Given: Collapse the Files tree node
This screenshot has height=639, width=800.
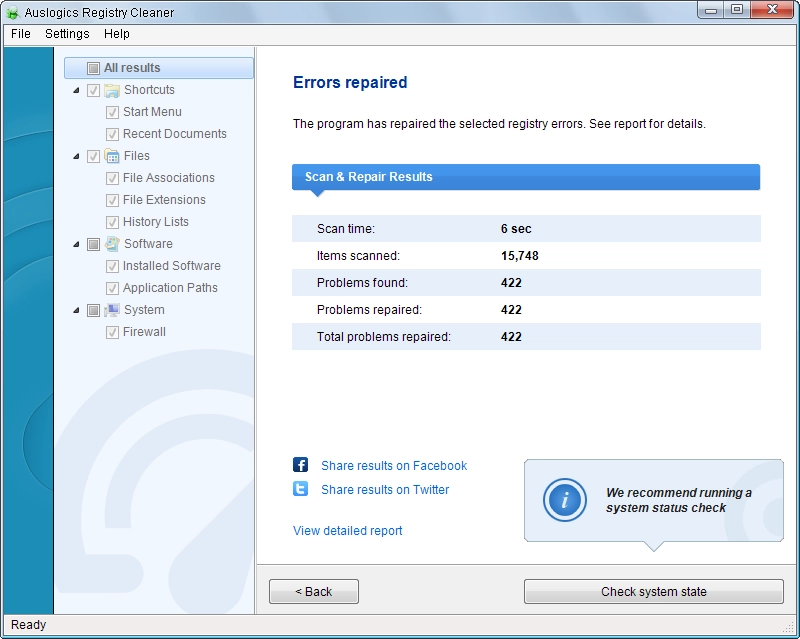Looking at the screenshot, I should coord(77,156).
